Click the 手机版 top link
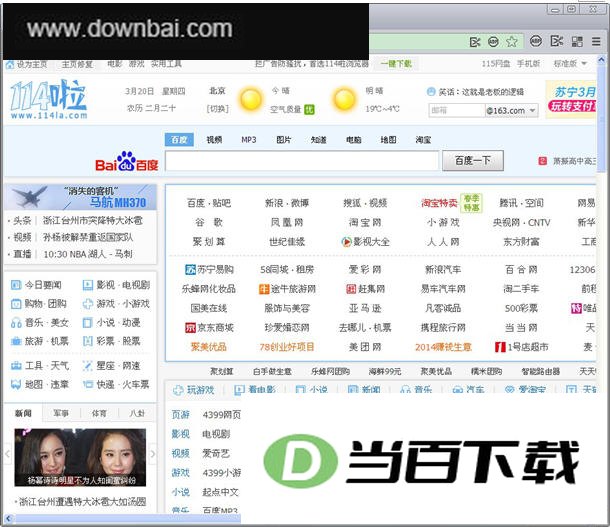Viewport: 610px width, 527px height. click(x=528, y=64)
